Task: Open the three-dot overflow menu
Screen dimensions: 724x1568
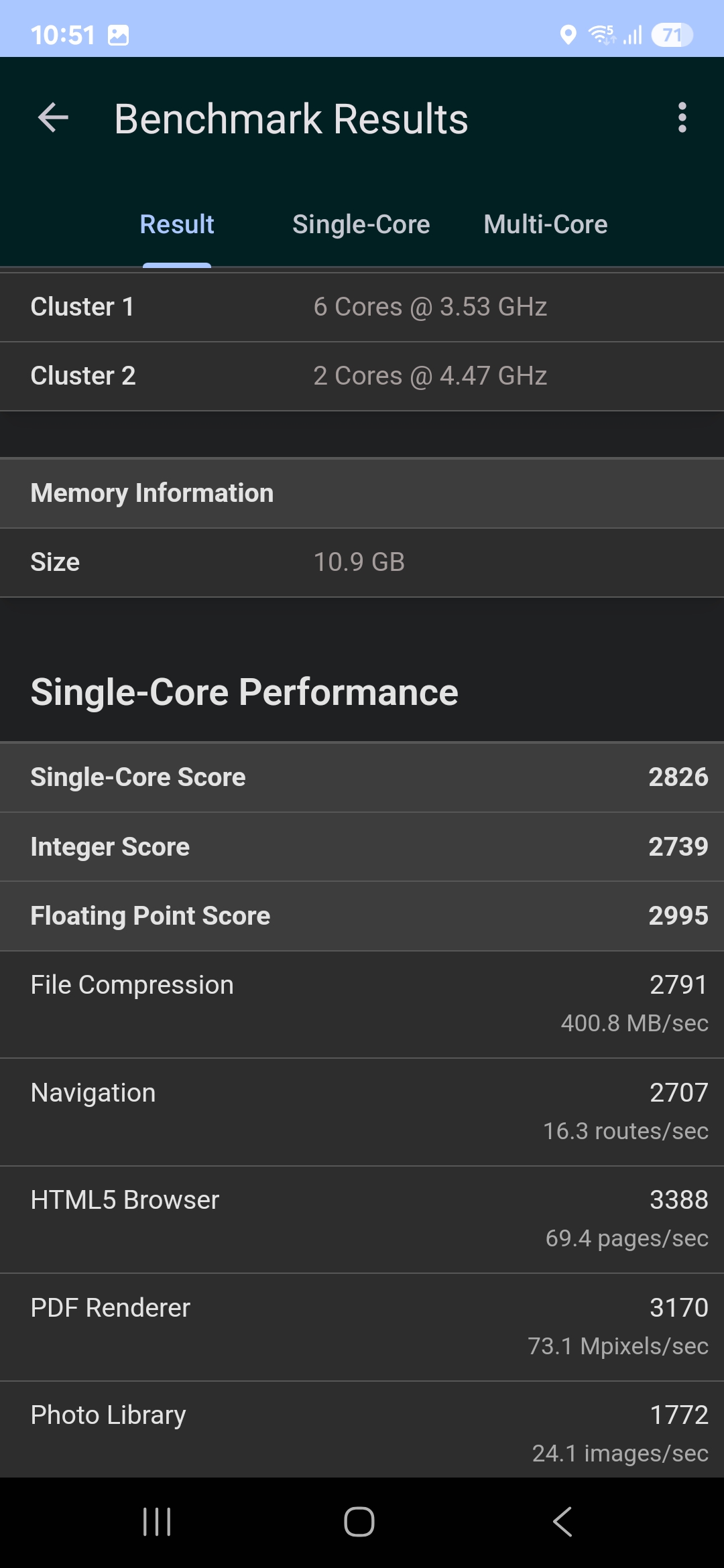Action: click(682, 118)
